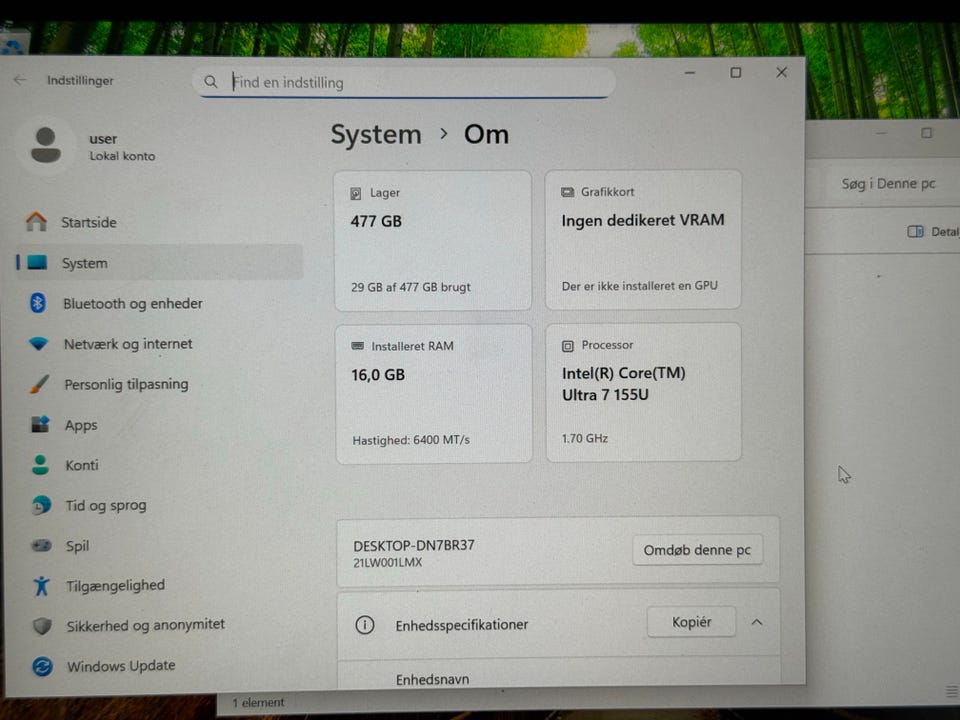
Task: Click device name DESKTOP-DN7BR37
Action: (414, 546)
